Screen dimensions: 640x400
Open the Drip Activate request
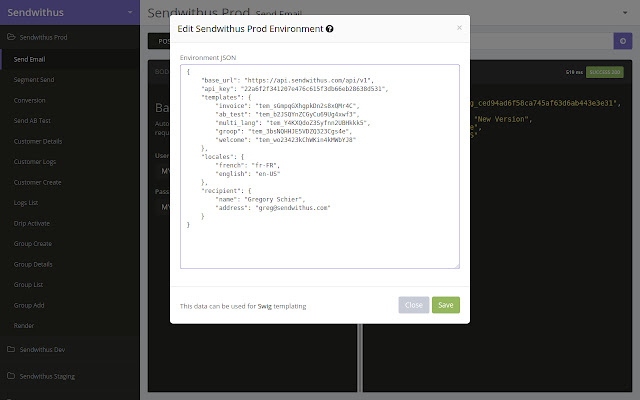[x=34, y=223]
